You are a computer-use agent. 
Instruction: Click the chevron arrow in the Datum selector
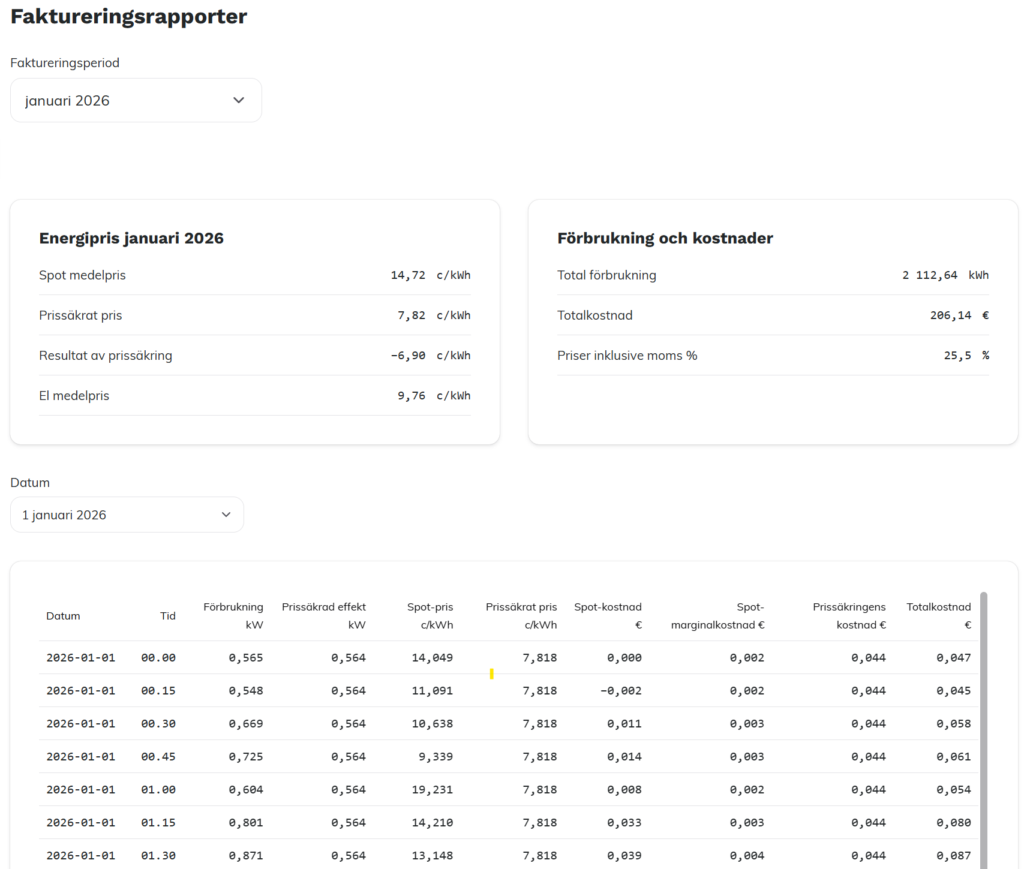[226, 515]
